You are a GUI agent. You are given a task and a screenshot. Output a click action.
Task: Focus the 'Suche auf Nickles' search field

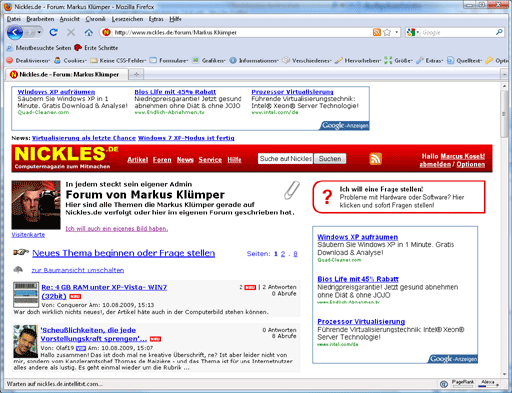point(285,159)
